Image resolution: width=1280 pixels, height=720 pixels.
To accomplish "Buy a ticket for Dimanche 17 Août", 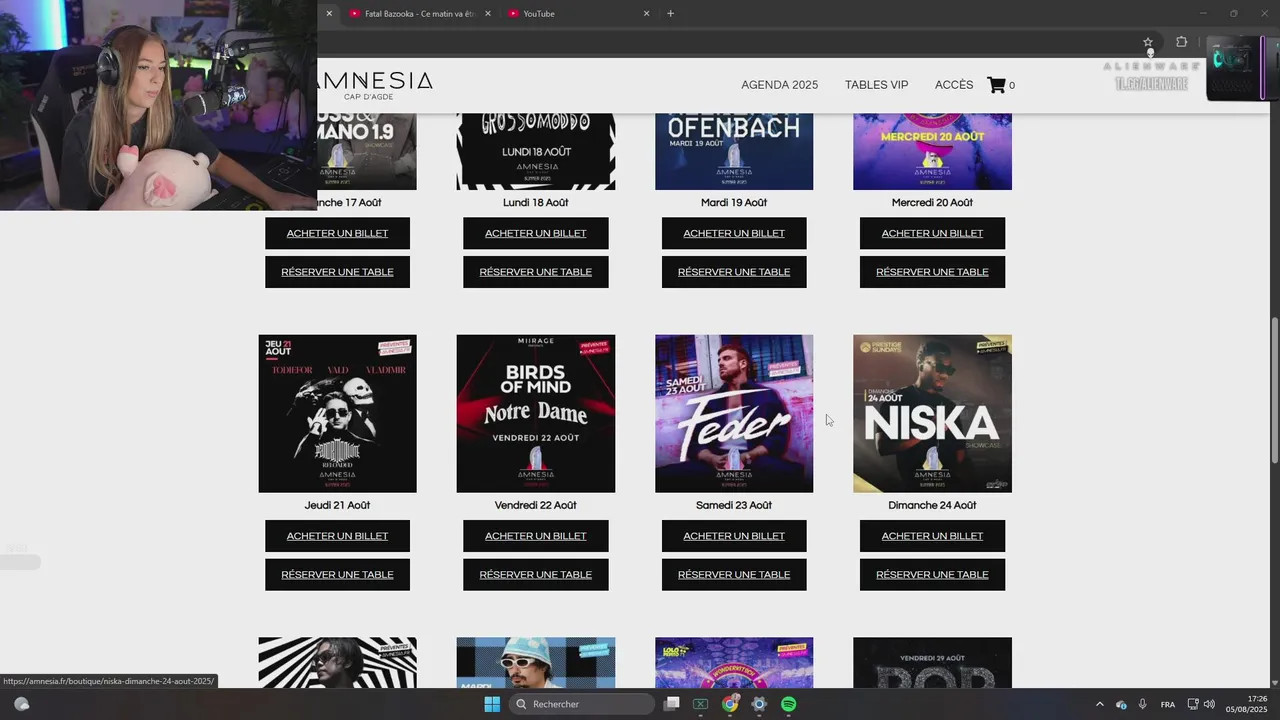I will pos(337,233).
